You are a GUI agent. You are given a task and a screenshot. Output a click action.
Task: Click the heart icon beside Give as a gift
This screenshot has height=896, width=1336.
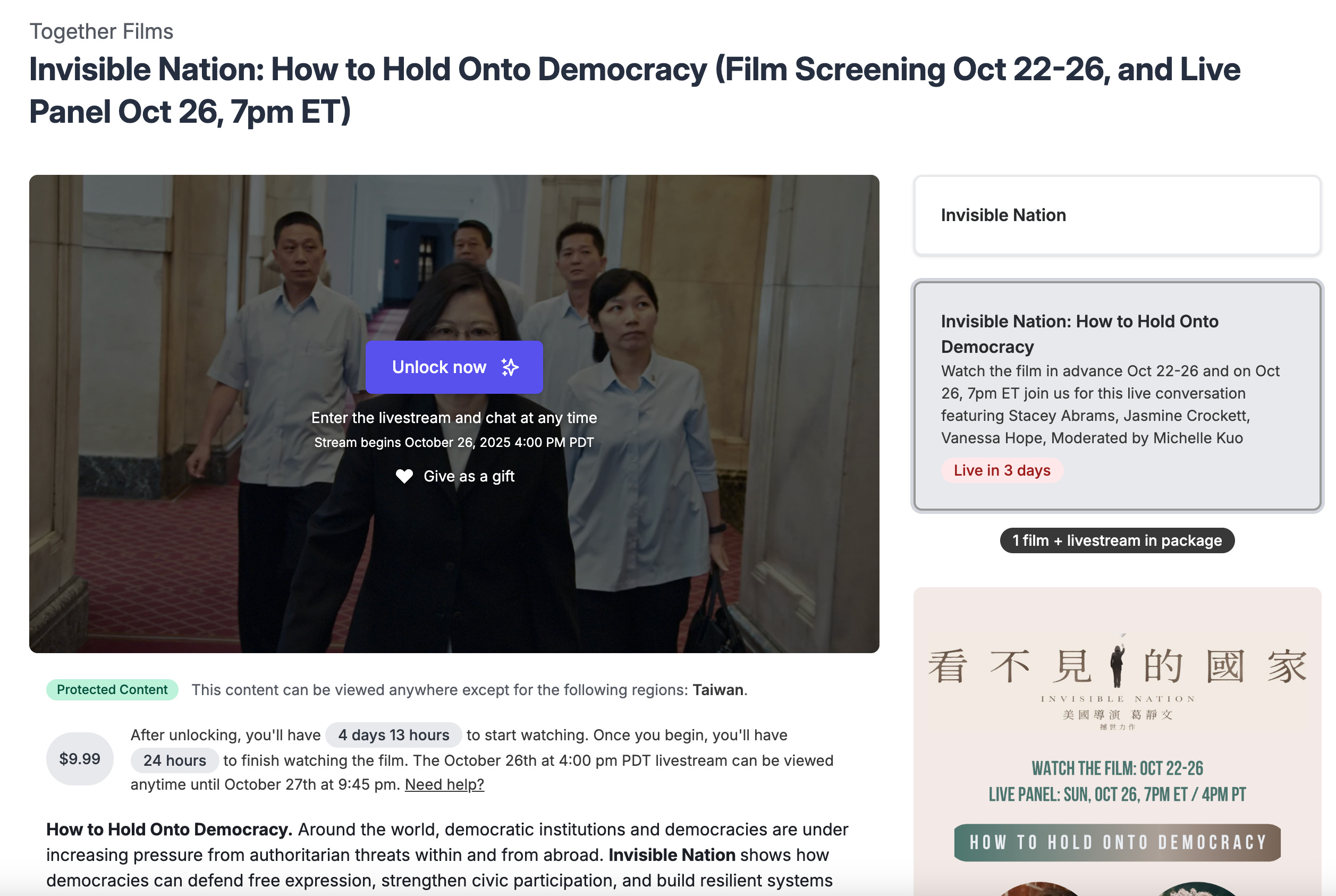tap(404, 477)
